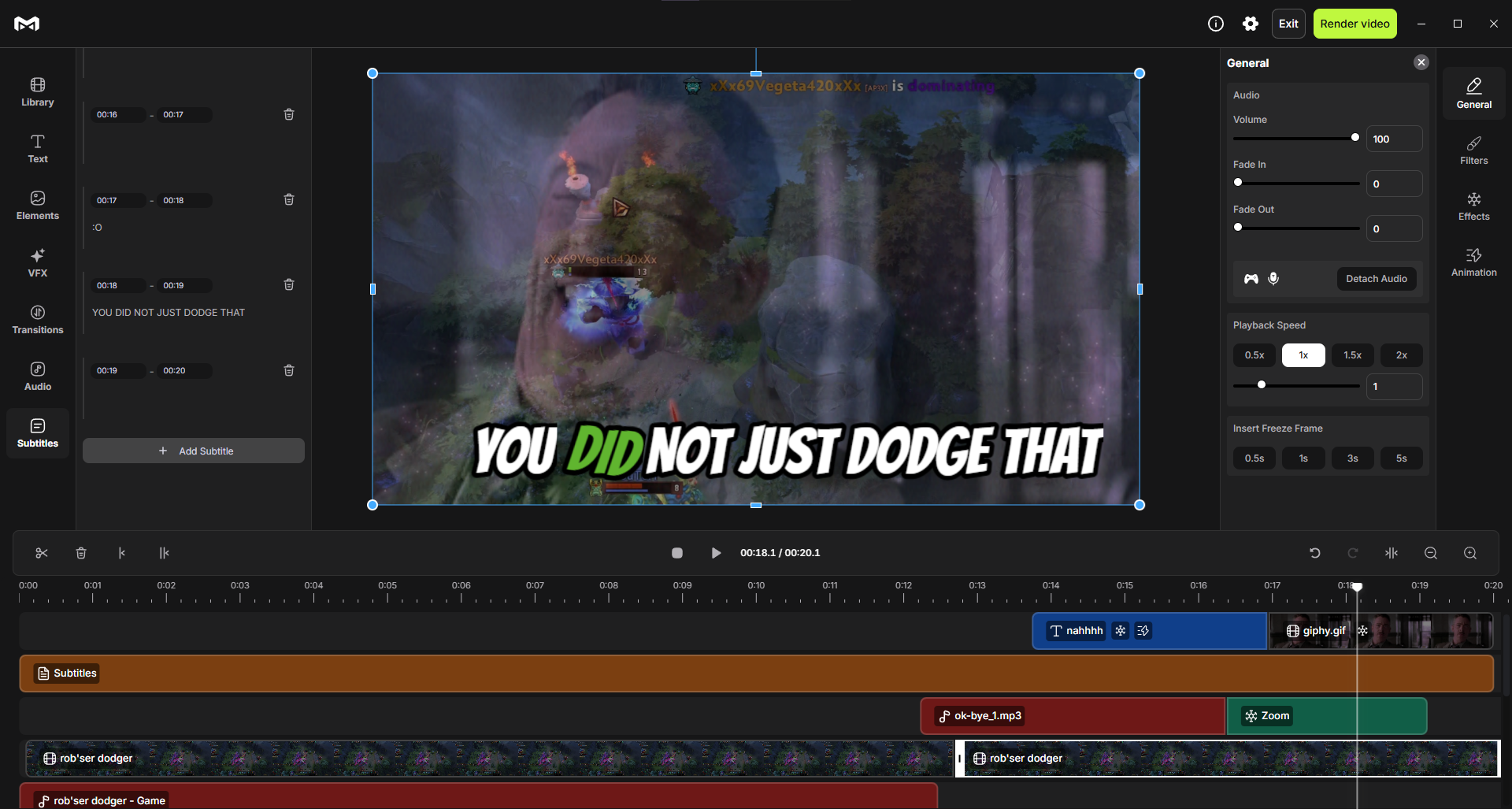Click the Fade In value field
The image size is (1512, 809).
click(x=1394, y=184)
